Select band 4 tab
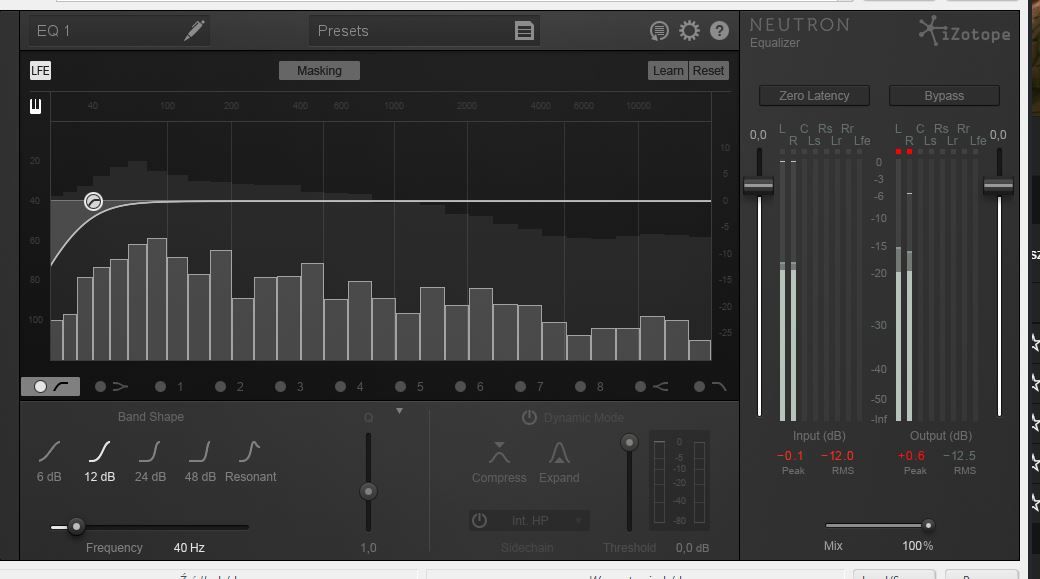This screenshot has width=1040, height=579. click(x=350, y=387)
